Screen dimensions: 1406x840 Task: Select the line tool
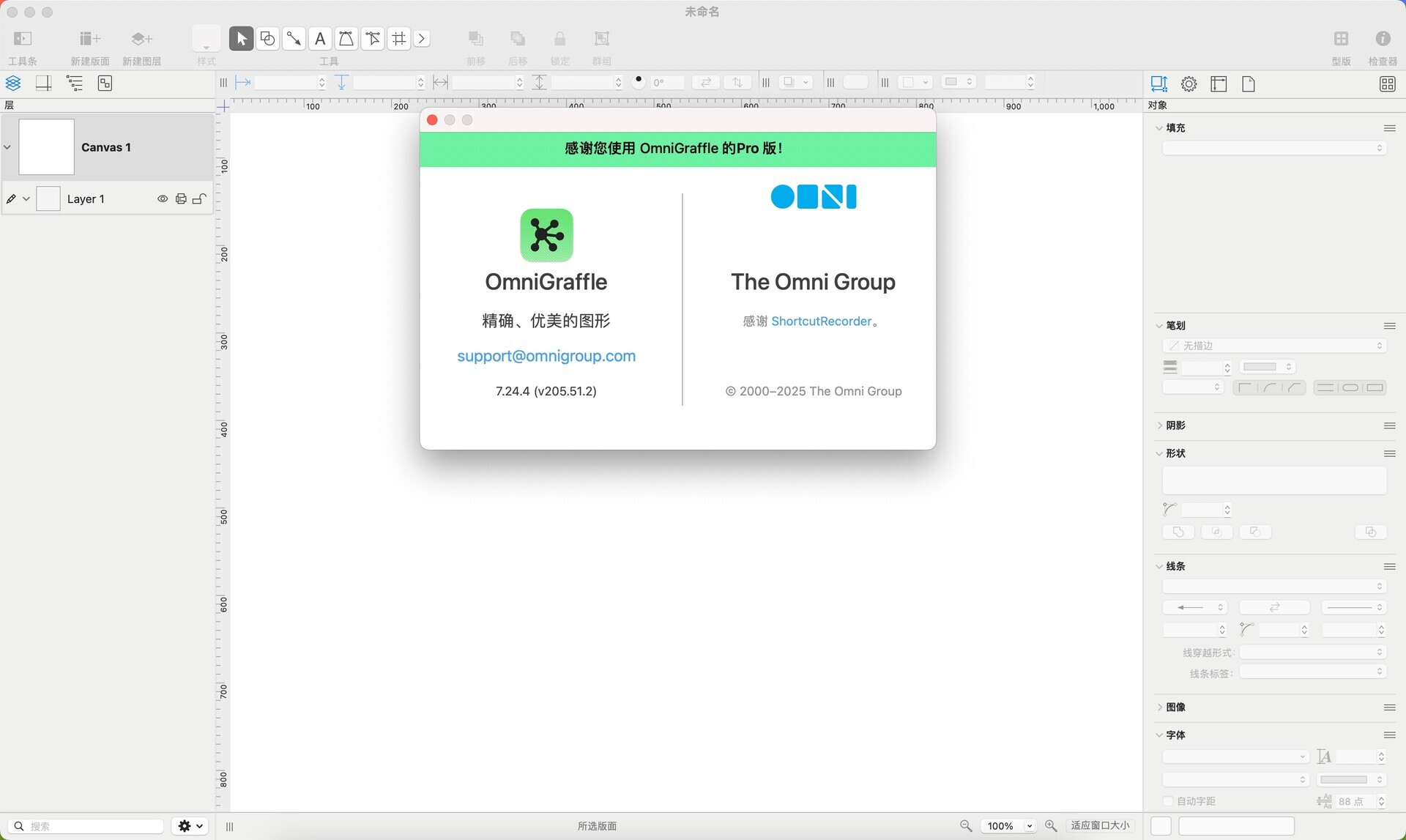tap(294, 39)
